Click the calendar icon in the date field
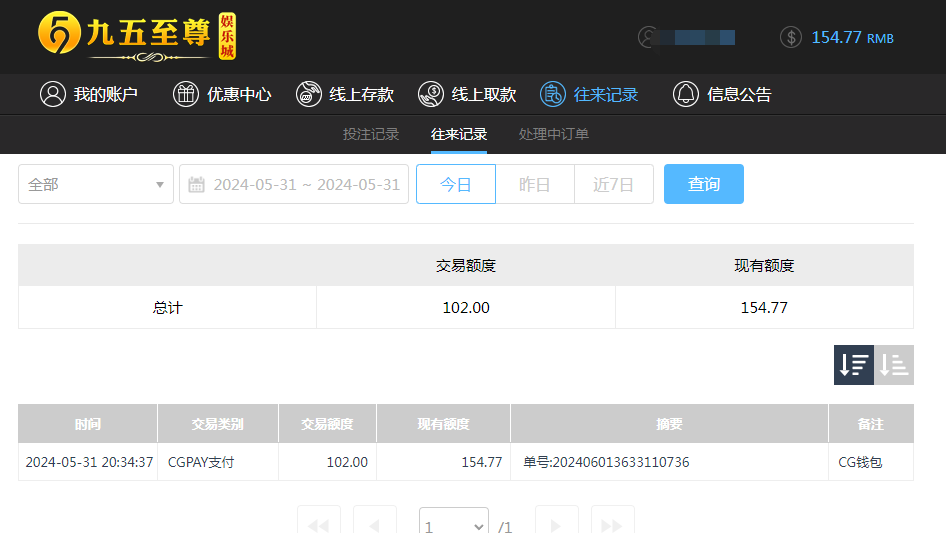Screen dimensions: 946x533 coord(196,184)
